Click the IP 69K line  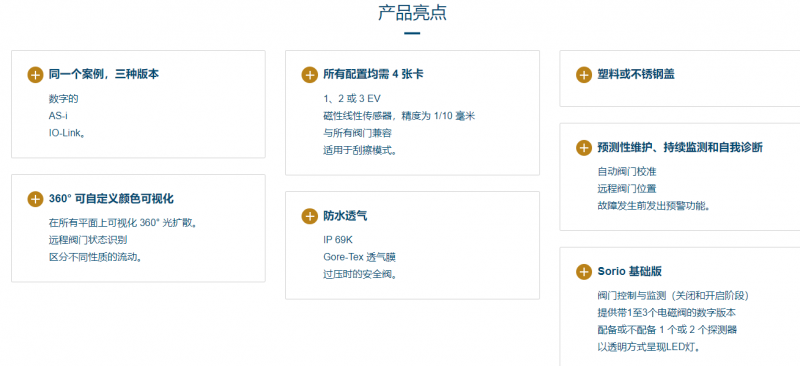[338, 240]
